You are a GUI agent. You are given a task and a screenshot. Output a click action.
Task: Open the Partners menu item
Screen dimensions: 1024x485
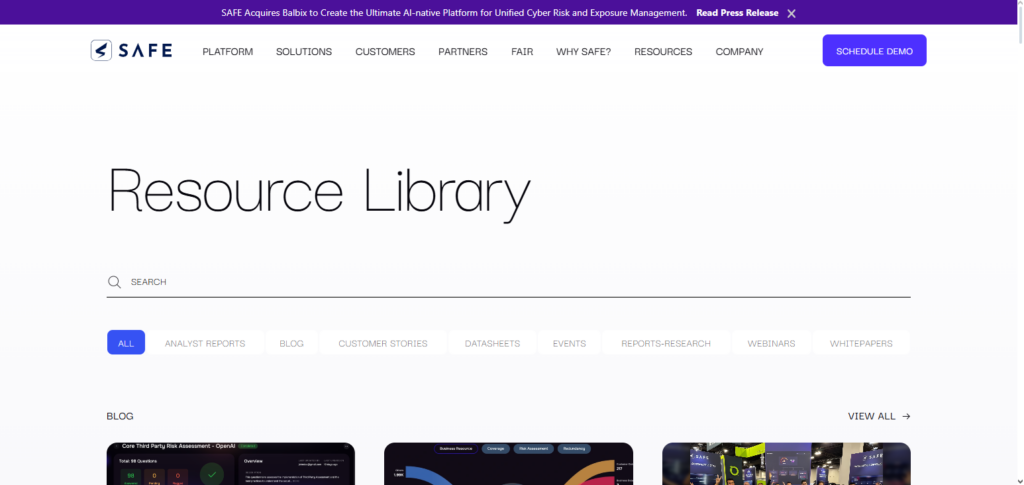pyautogui.click(x=463, y=52)
